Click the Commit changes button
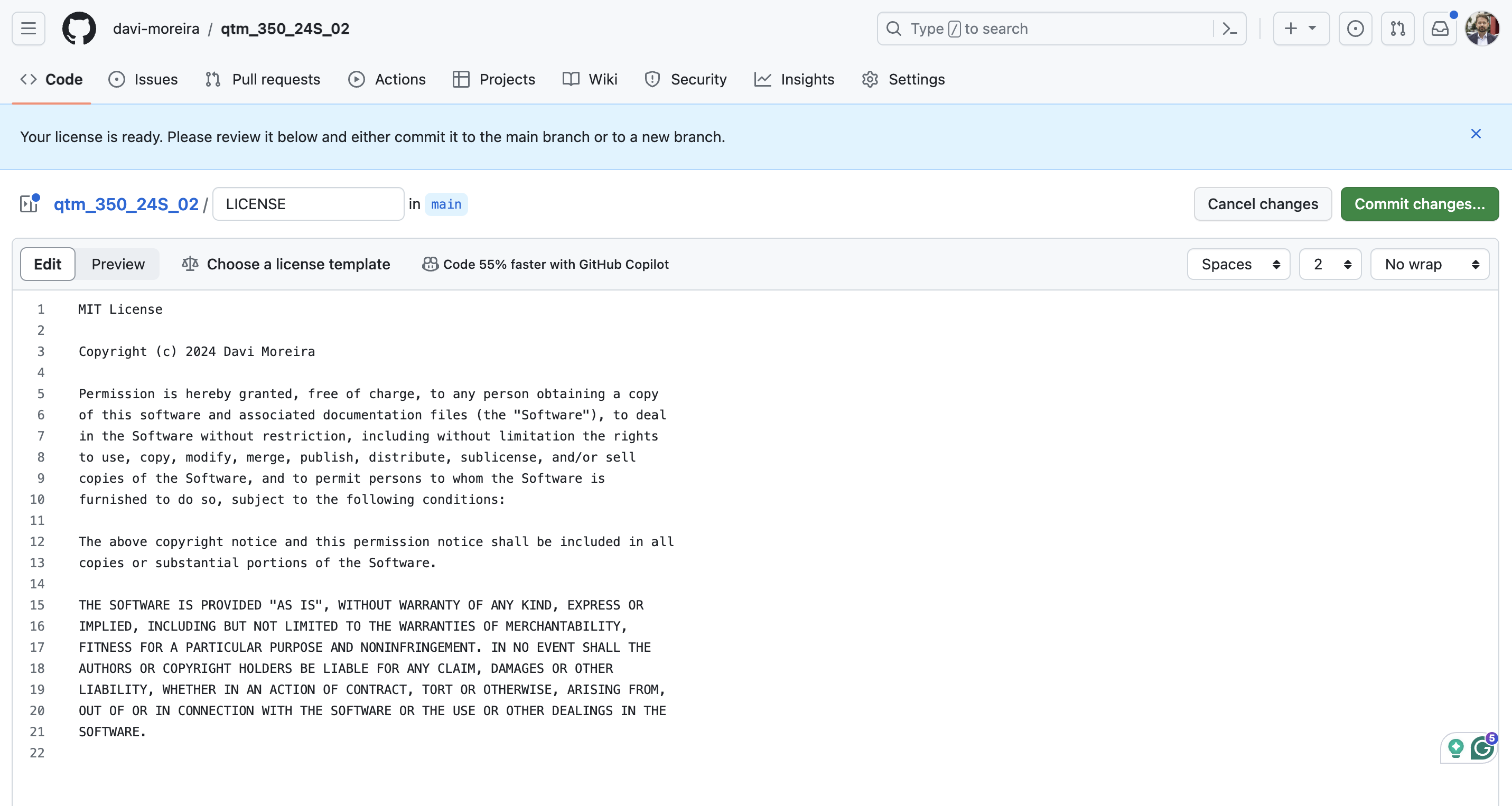Screen dimensions: 1512x806 point(1418,203)
